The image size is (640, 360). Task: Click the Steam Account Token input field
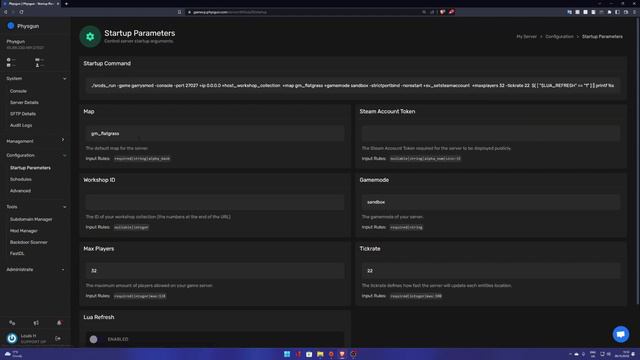[x=491, y=133]
